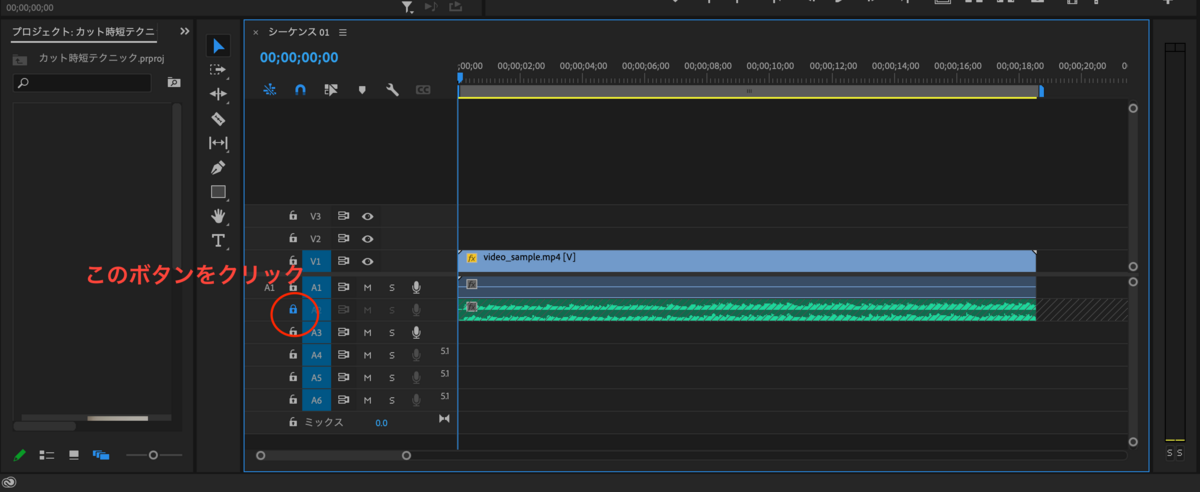Mute audio track A1
1200x492 pixels.
tap(367, 288)
